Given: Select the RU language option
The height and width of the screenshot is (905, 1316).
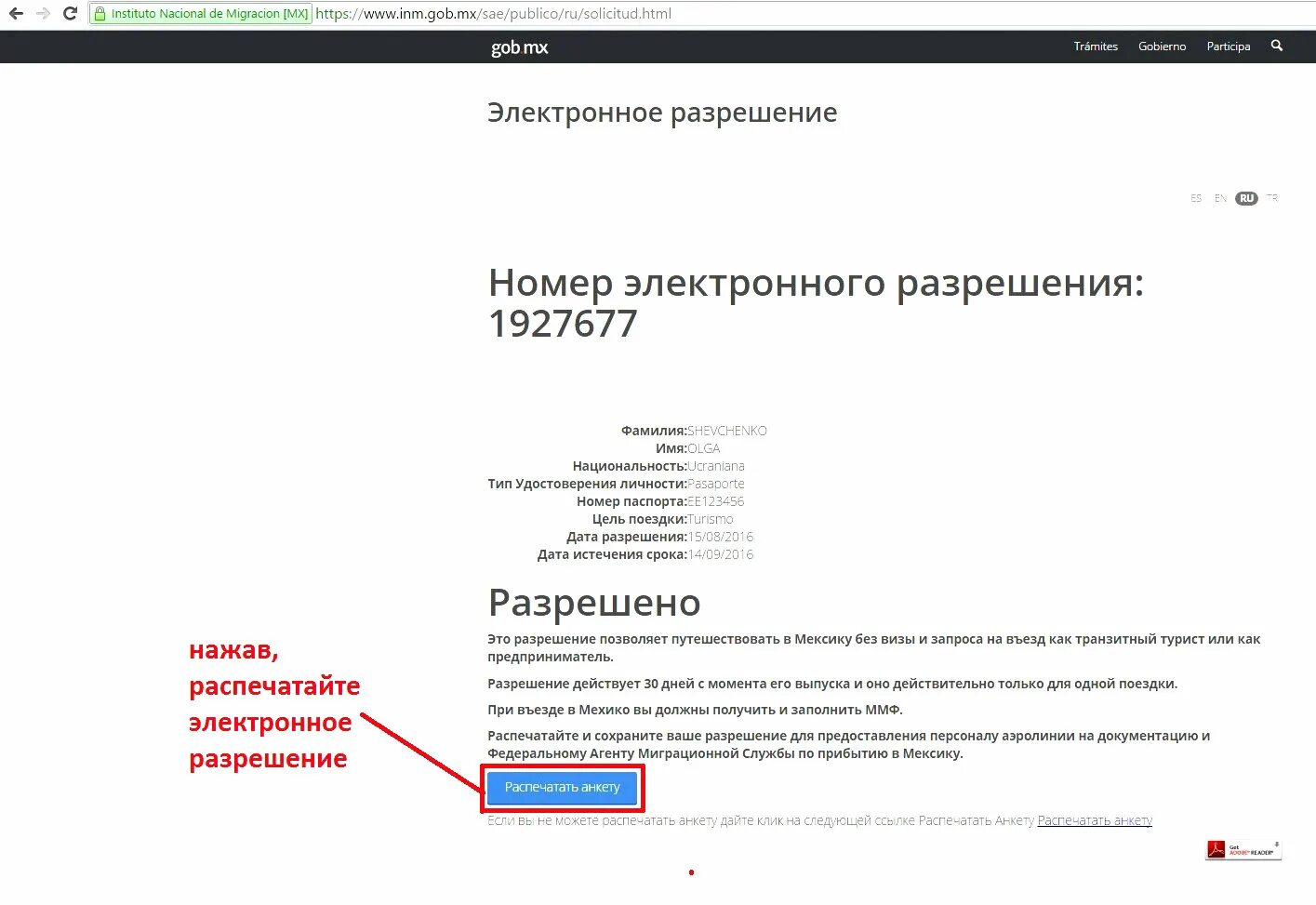Looking at the screenshot, I should 1246,198.
